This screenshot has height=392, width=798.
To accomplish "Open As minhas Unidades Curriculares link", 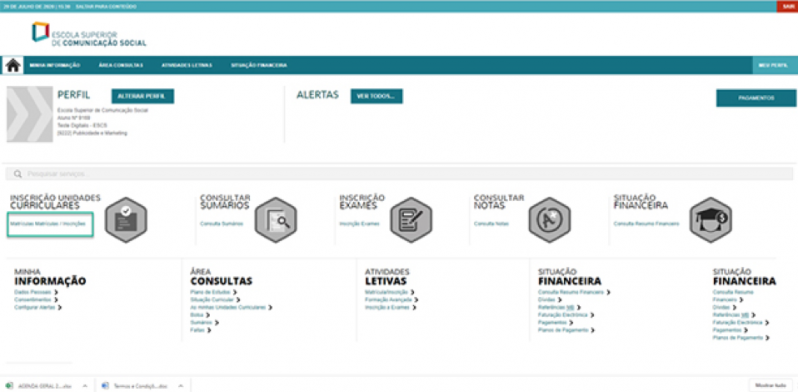I will tap(228, 307).
